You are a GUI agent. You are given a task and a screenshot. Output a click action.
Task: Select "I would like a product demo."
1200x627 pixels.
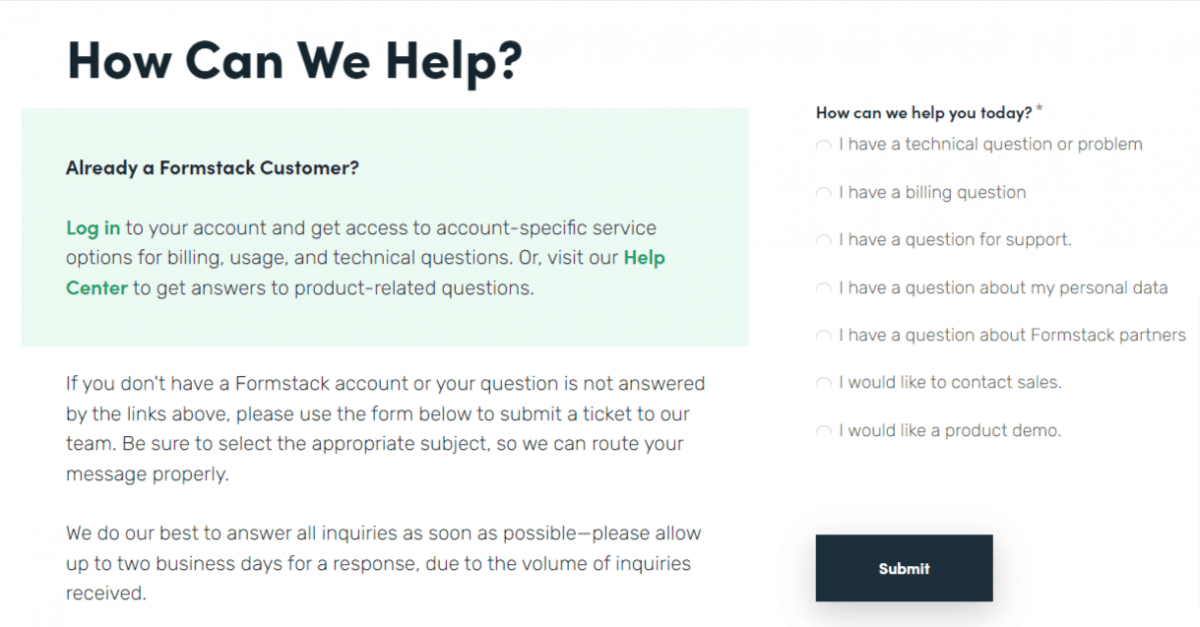(x=823, y=430)
